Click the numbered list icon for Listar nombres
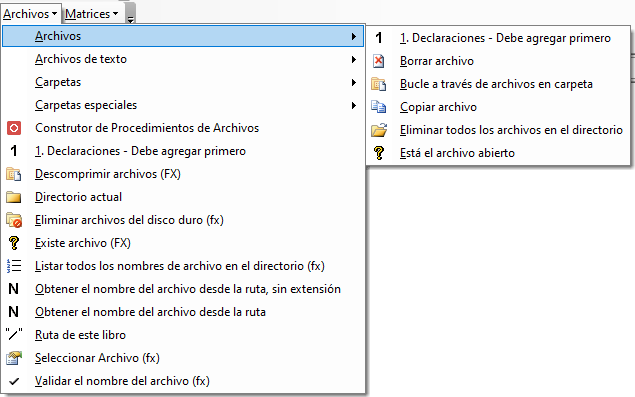 14,266
